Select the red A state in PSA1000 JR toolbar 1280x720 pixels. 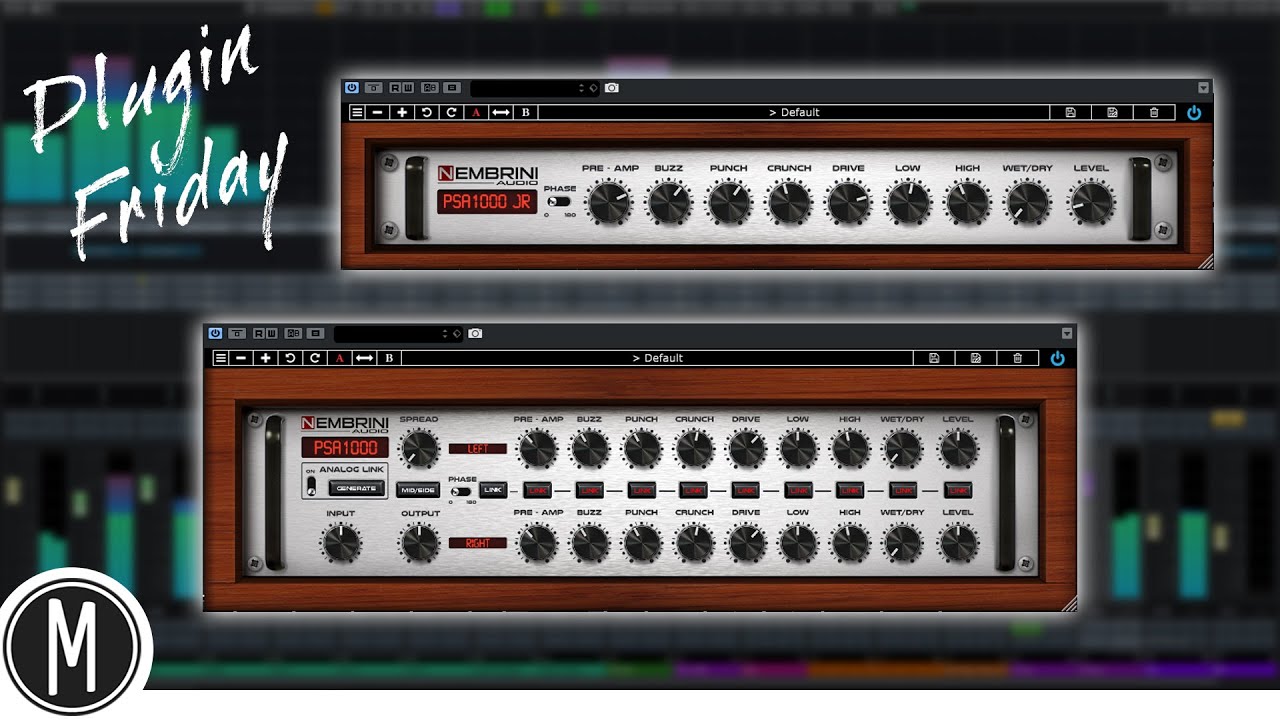(x=476, y=112)
